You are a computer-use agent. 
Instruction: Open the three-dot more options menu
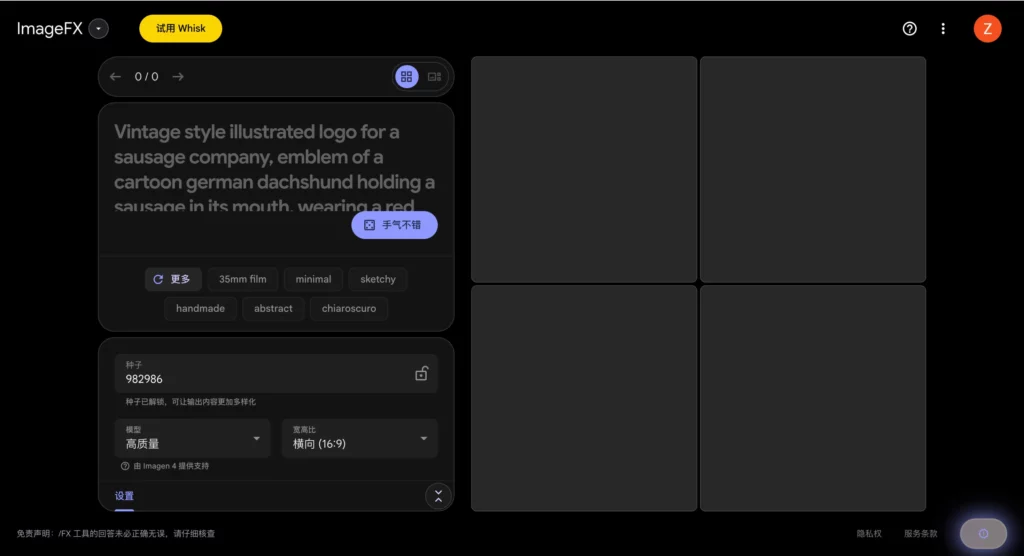click(x=943, y=29)
